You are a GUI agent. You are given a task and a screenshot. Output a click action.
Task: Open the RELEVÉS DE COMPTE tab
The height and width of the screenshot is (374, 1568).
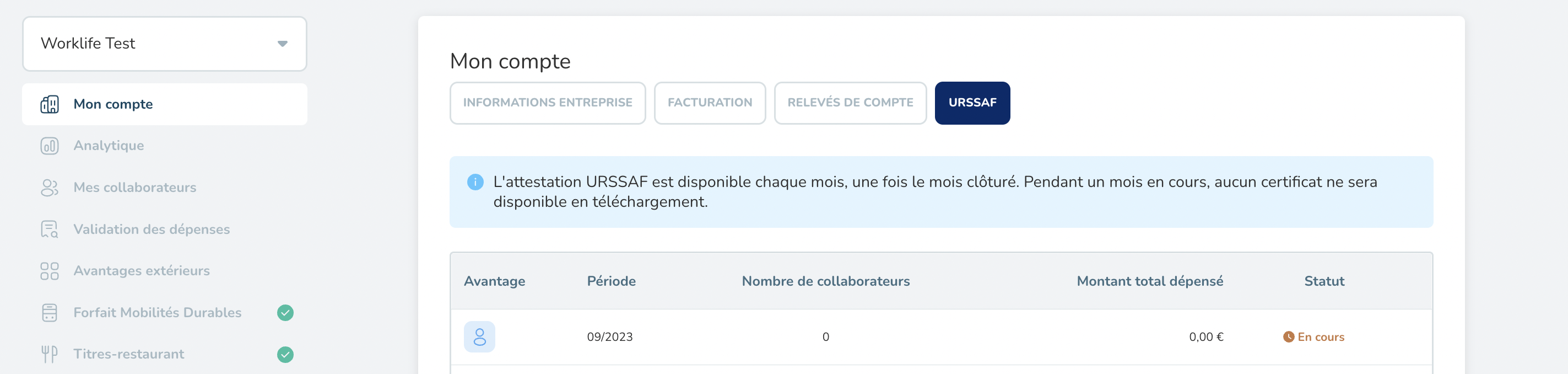850,103
